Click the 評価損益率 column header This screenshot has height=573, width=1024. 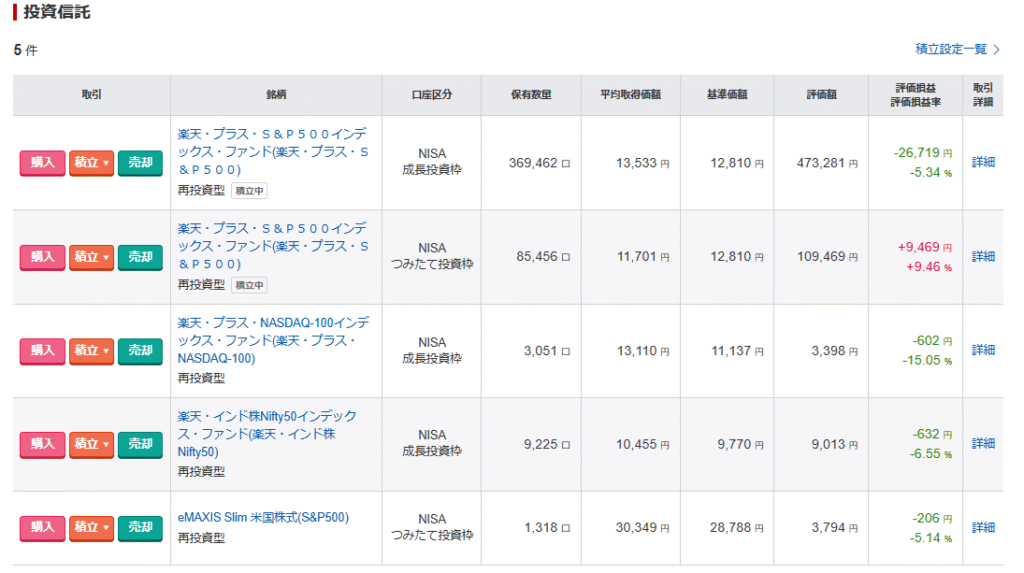pos(915,102)
